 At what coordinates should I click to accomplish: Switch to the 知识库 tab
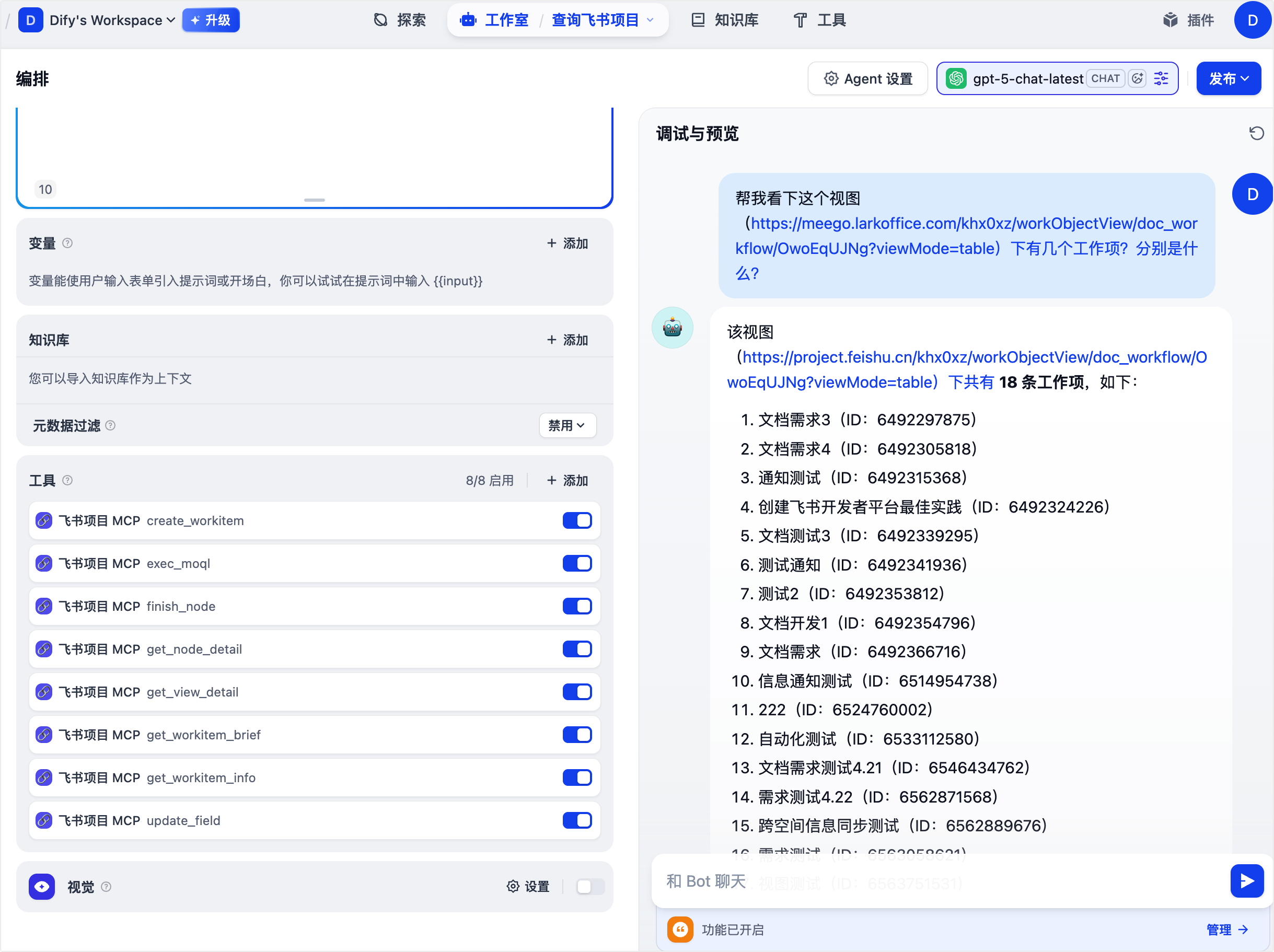click(x=725, y=20)
